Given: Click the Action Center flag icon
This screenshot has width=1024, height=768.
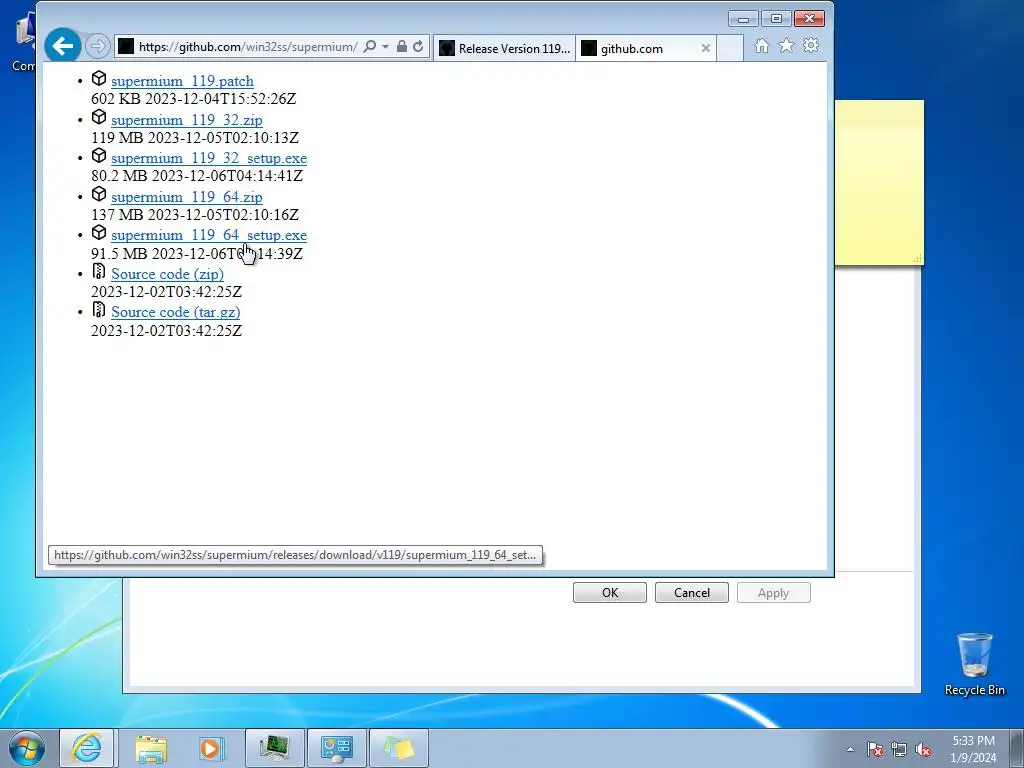Looking at the screenshot, I should coord(874,749).
